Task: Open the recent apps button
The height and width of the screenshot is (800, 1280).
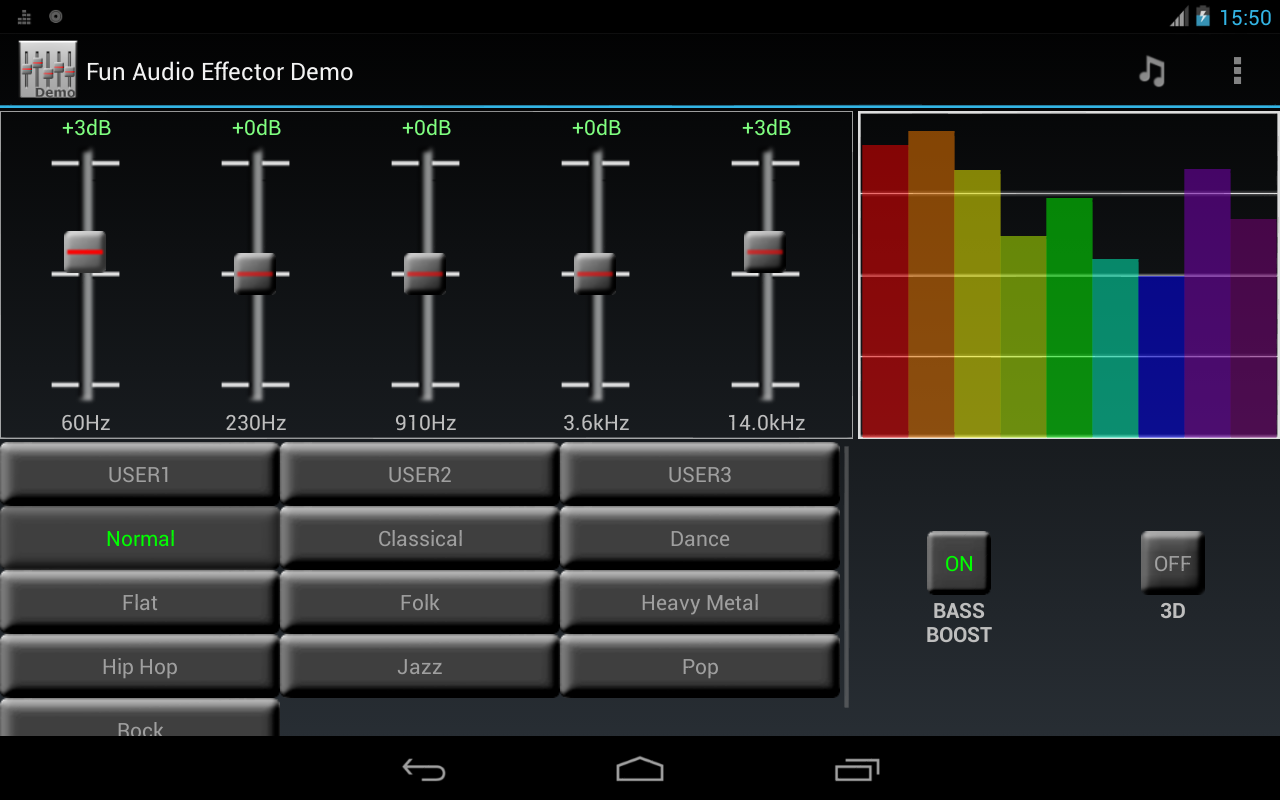Action: point(857,769)
